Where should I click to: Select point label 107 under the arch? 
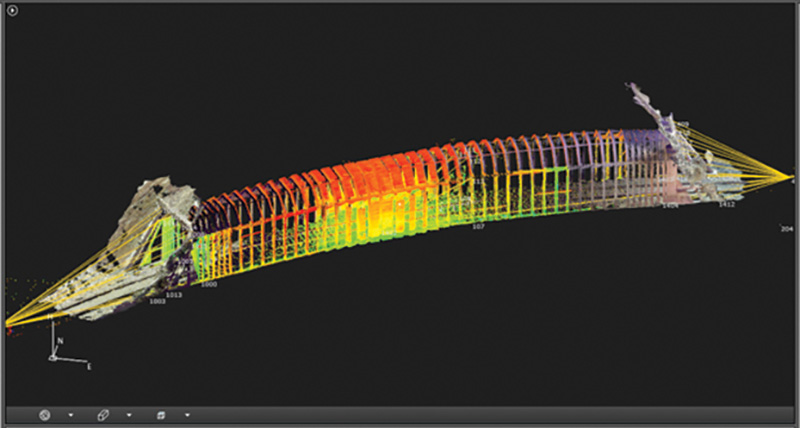click(478, 227)
